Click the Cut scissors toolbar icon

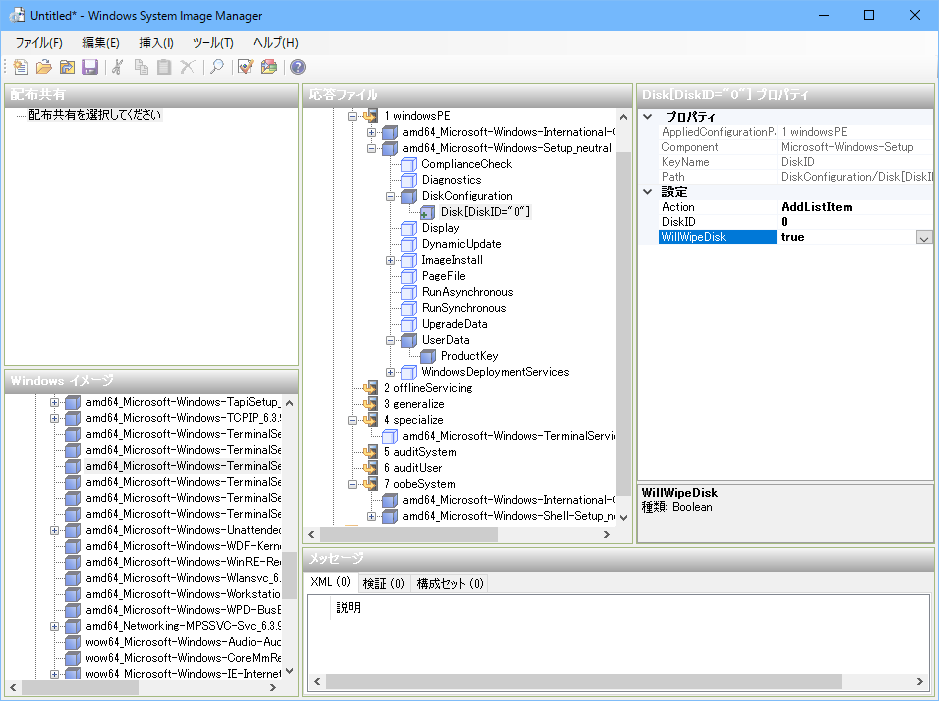pos(118,67)
